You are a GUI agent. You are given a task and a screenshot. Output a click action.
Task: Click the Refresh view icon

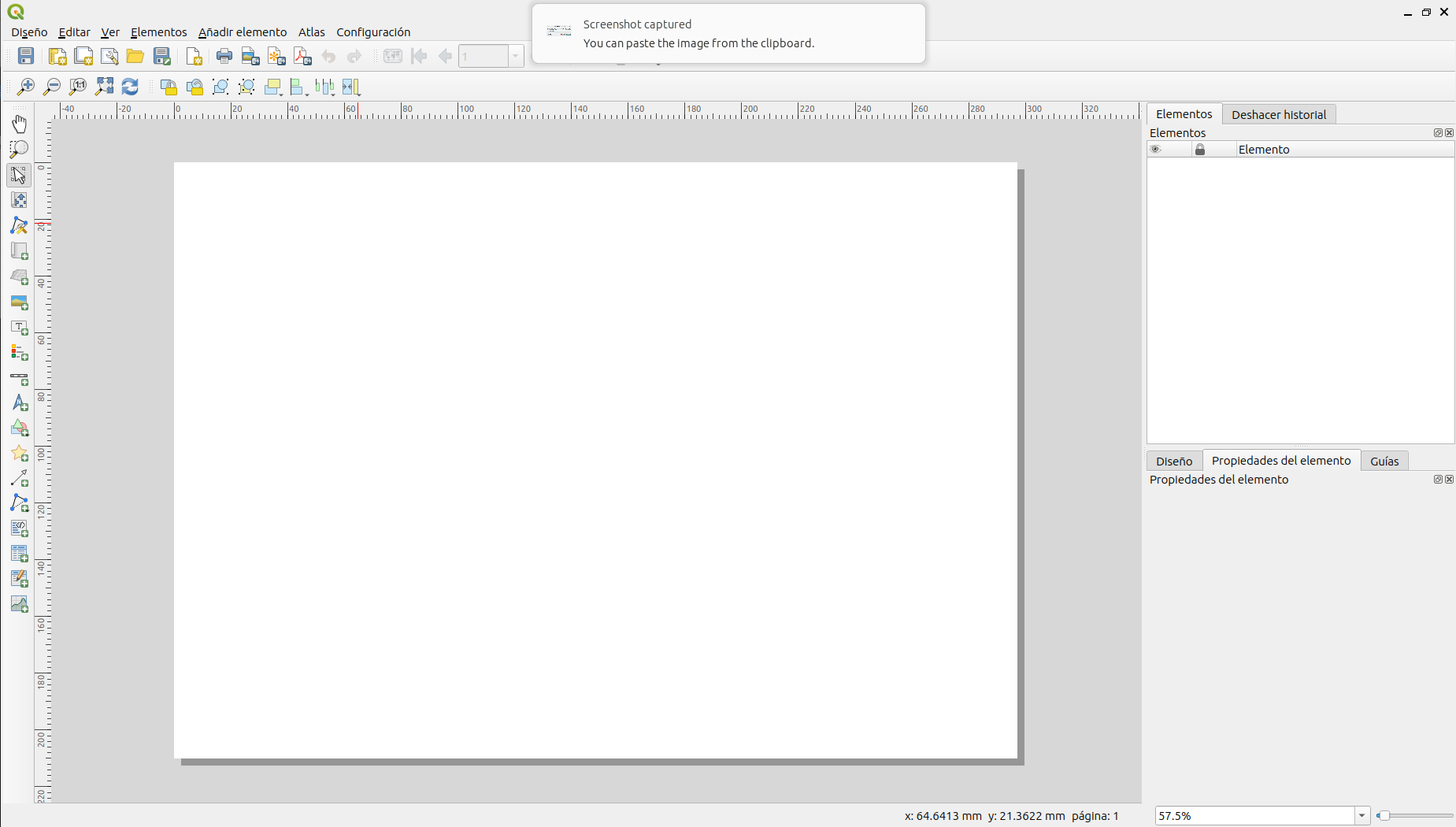[130, 87]
